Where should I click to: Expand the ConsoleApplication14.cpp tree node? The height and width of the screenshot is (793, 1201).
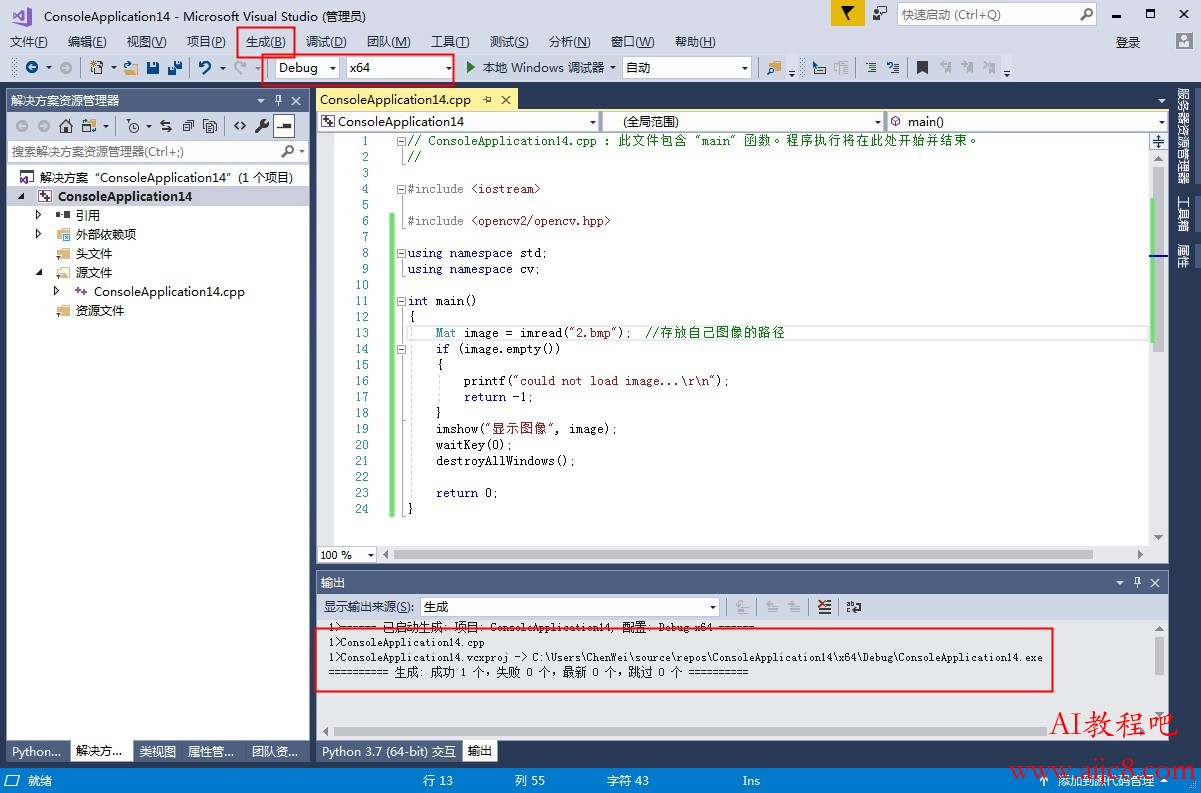coord(57,291)
